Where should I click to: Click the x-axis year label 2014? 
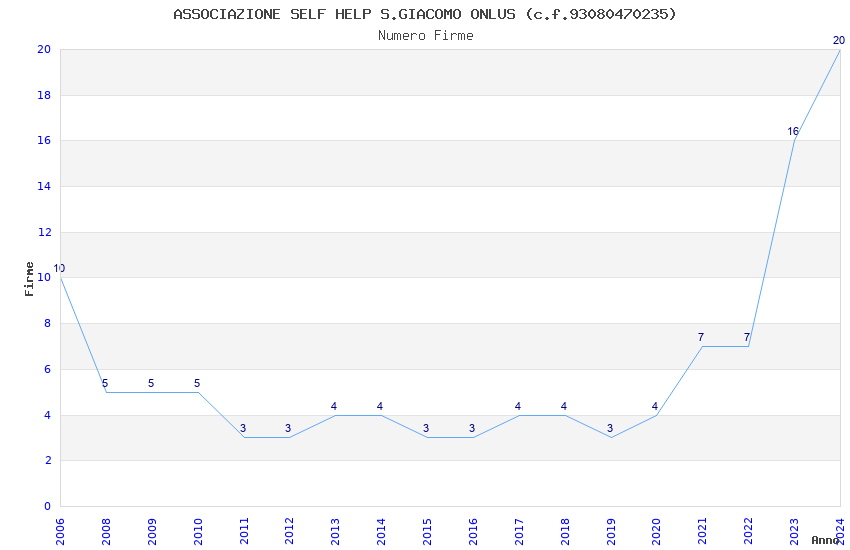(381, 530)
